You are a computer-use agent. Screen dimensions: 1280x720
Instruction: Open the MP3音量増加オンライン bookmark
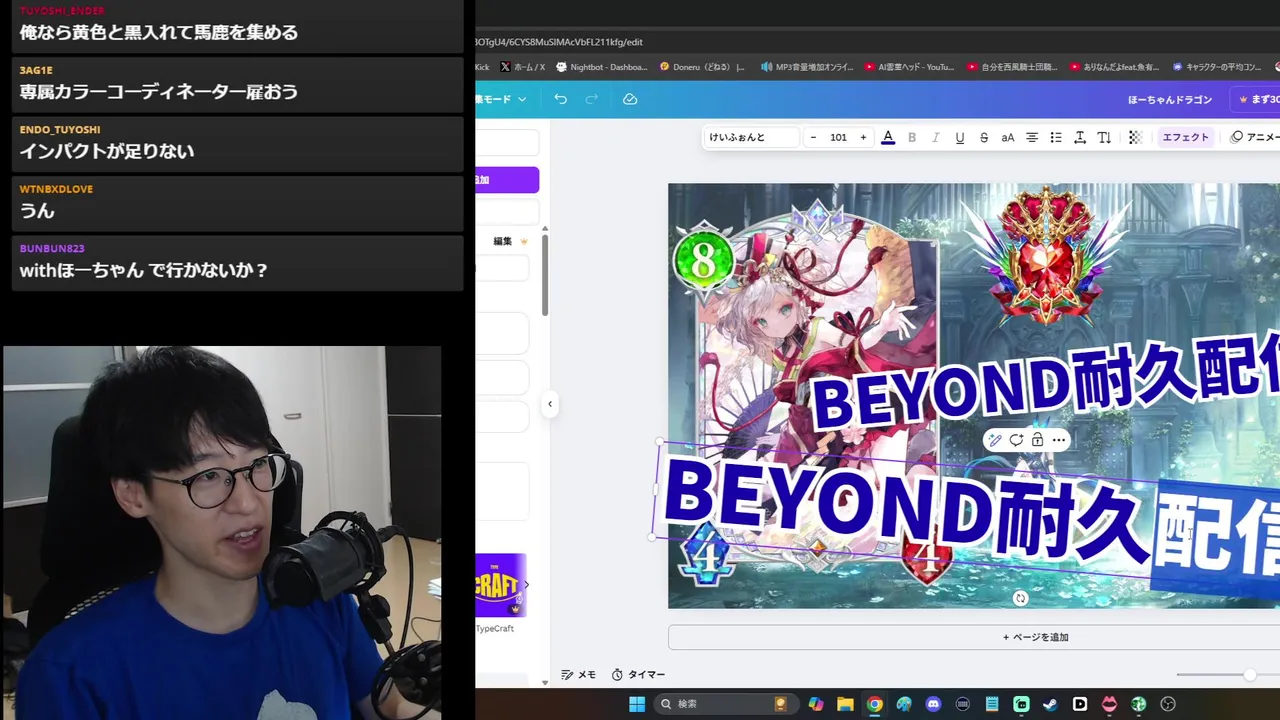pyautogui.click(x=807, y=67)
